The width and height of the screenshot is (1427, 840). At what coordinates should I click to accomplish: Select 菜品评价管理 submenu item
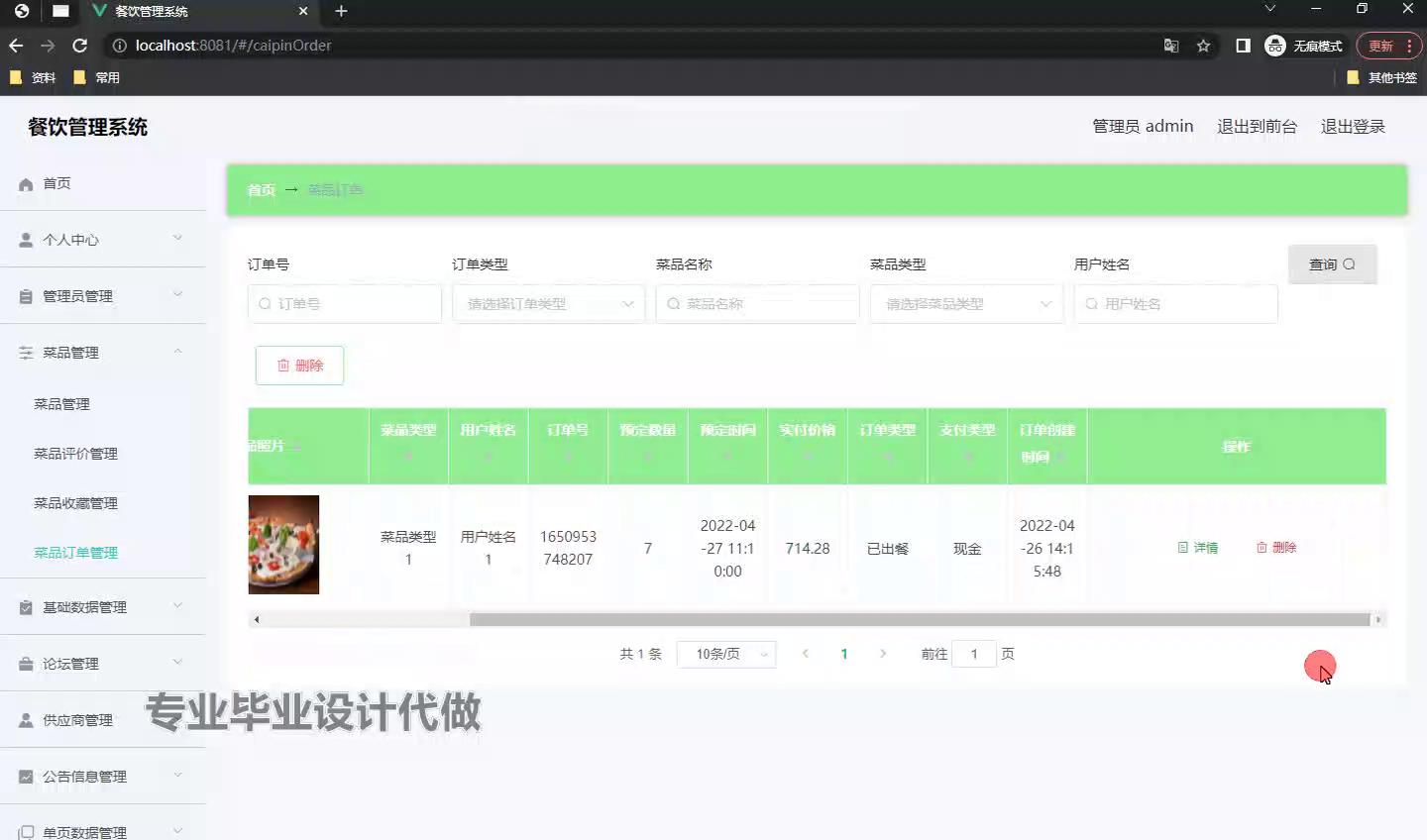coord(75,454)
